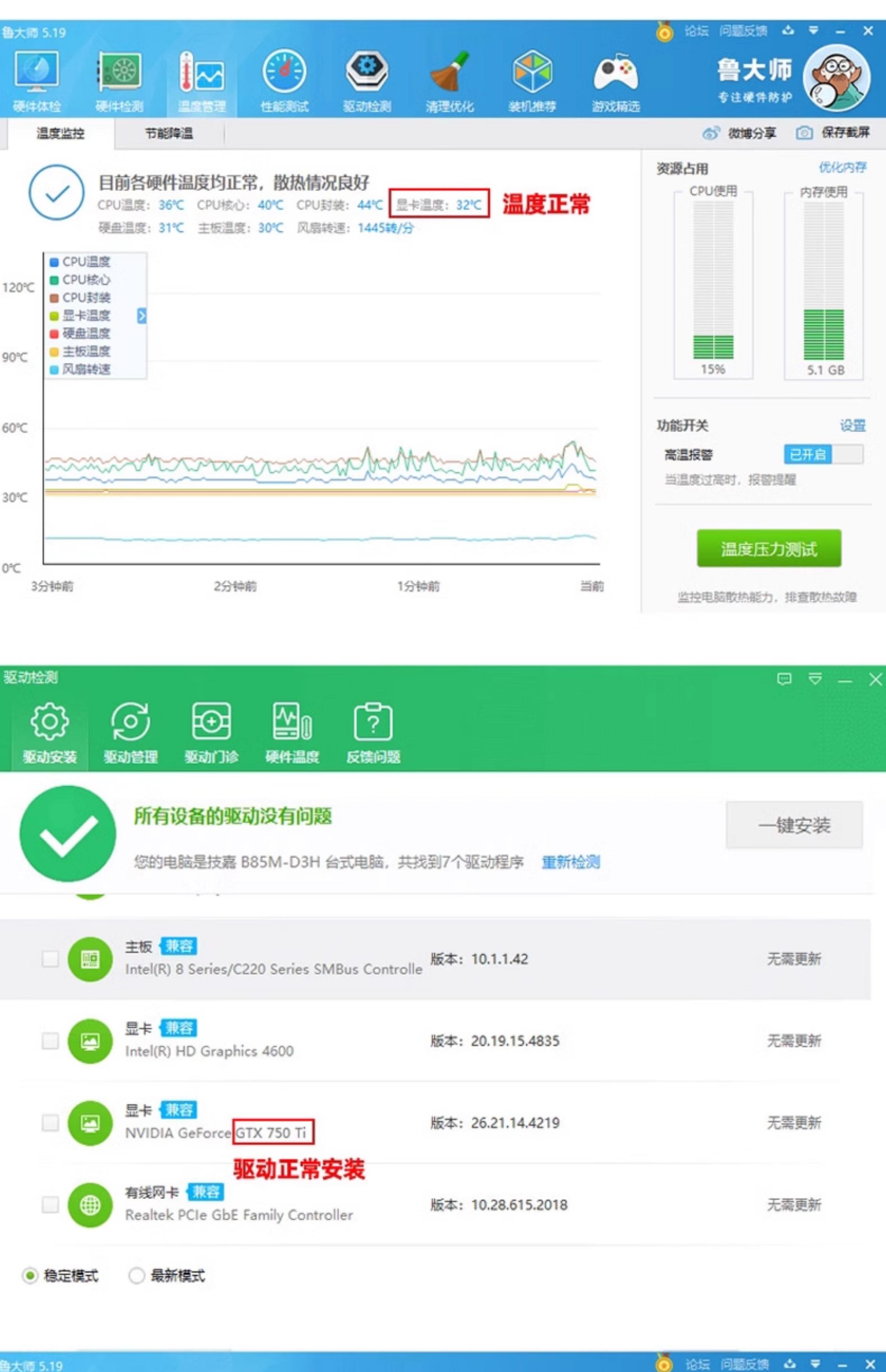
Task: Click the CPU使用 usage bar
Action: [x=713, y=281]
